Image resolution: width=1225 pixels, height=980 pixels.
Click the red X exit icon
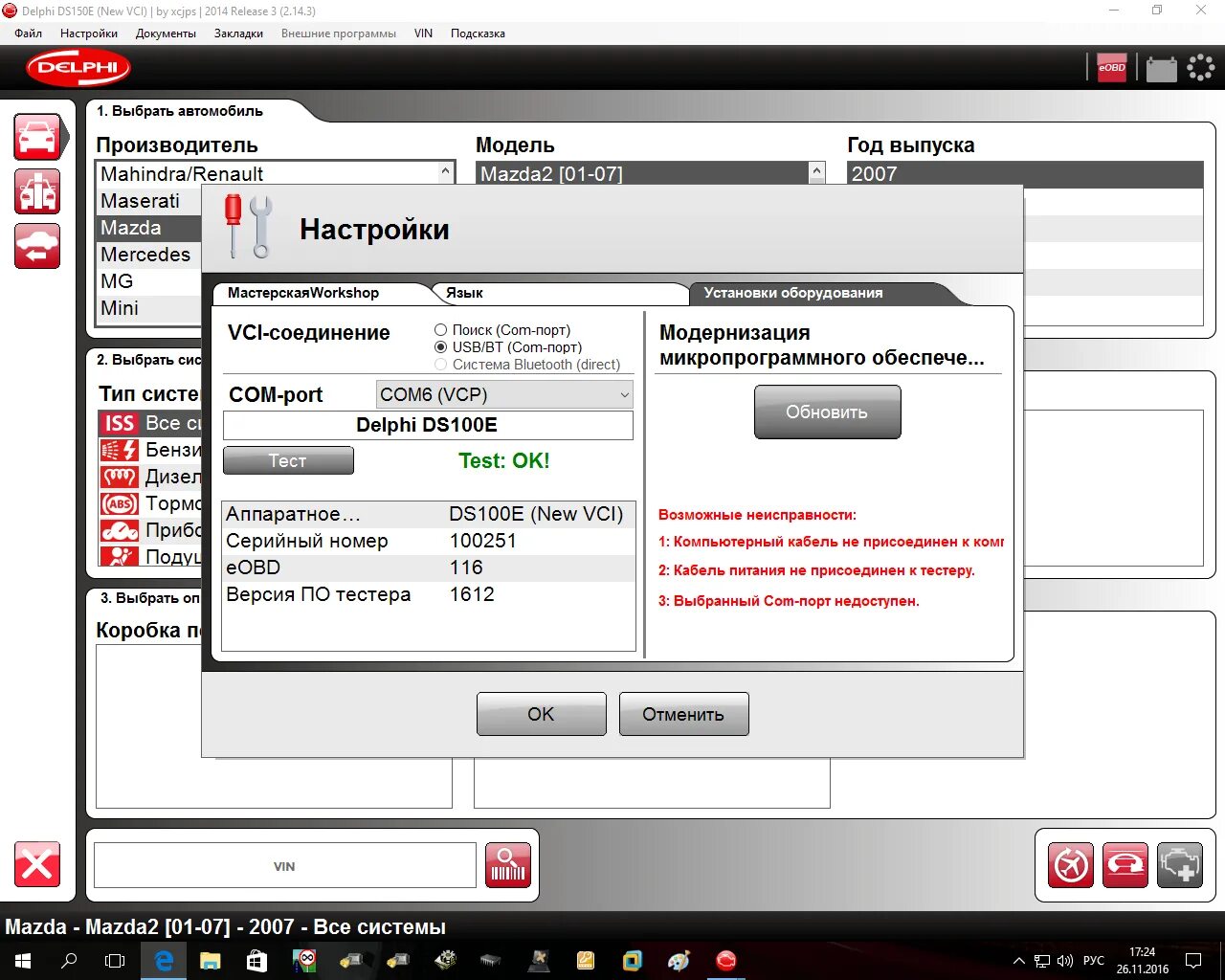[37, 864]
